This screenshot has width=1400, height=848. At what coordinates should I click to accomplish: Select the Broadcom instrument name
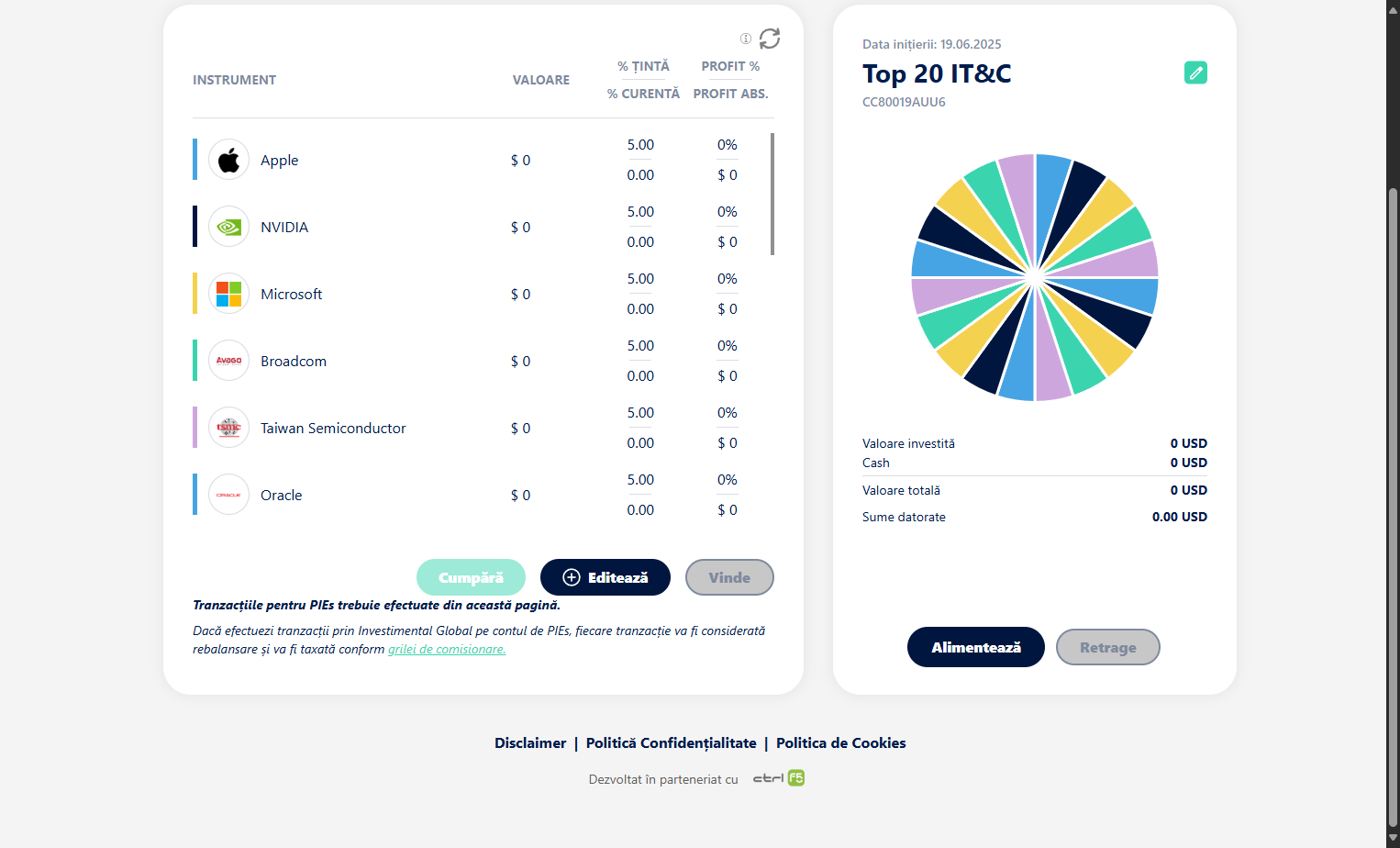(x=294, y=361)
